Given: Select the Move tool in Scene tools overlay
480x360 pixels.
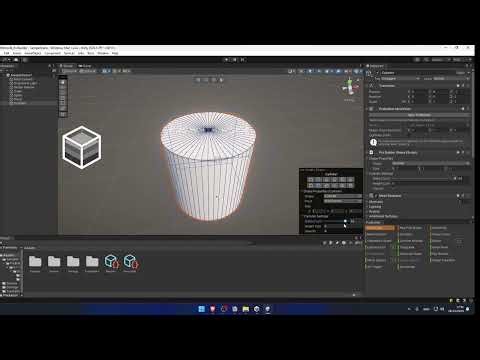Looking at the screenshot, I should [x=63, y=88].
